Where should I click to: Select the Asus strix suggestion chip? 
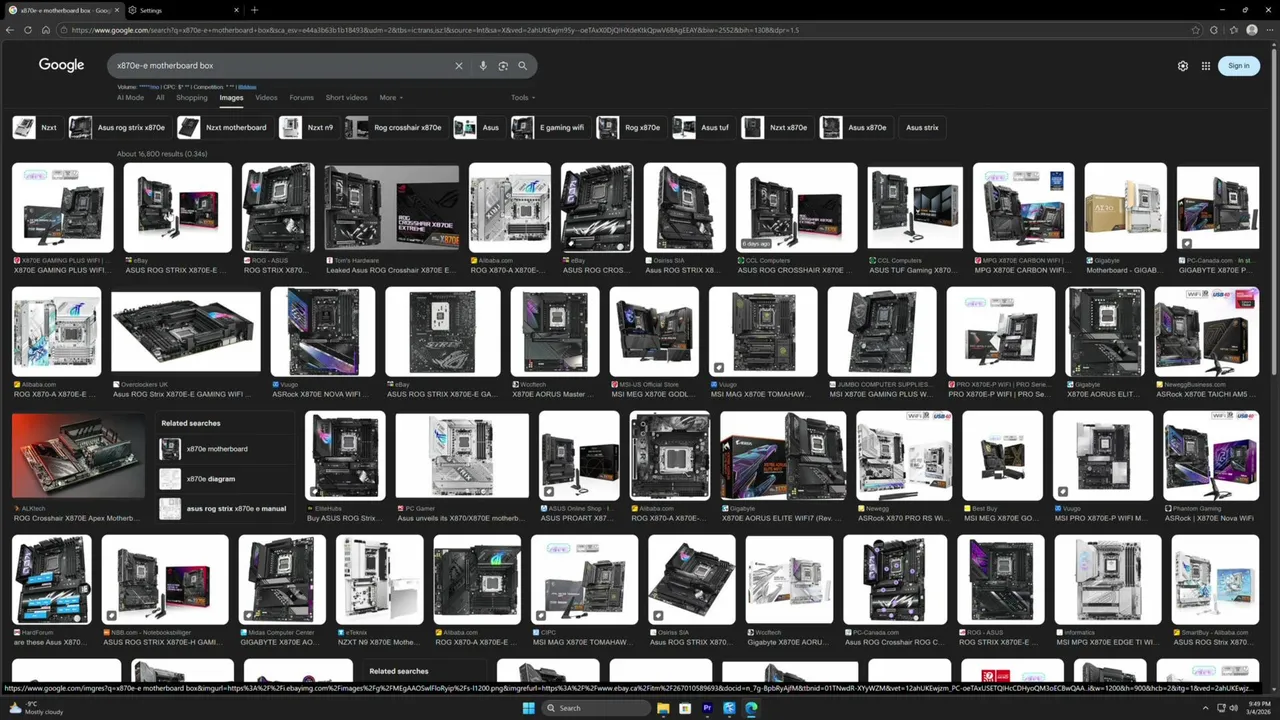(922, 127)
